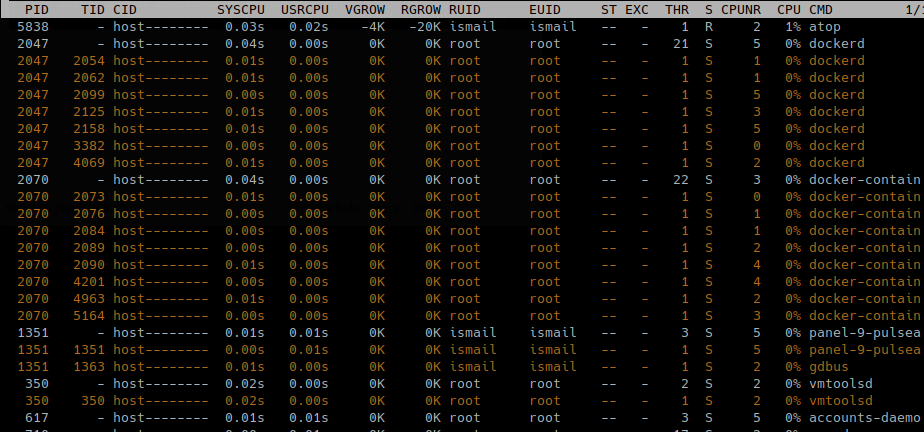The height and width of the screenshot is (432, 924).
Task: Select thread TID 2125
Action: click(x=88, y=112)
